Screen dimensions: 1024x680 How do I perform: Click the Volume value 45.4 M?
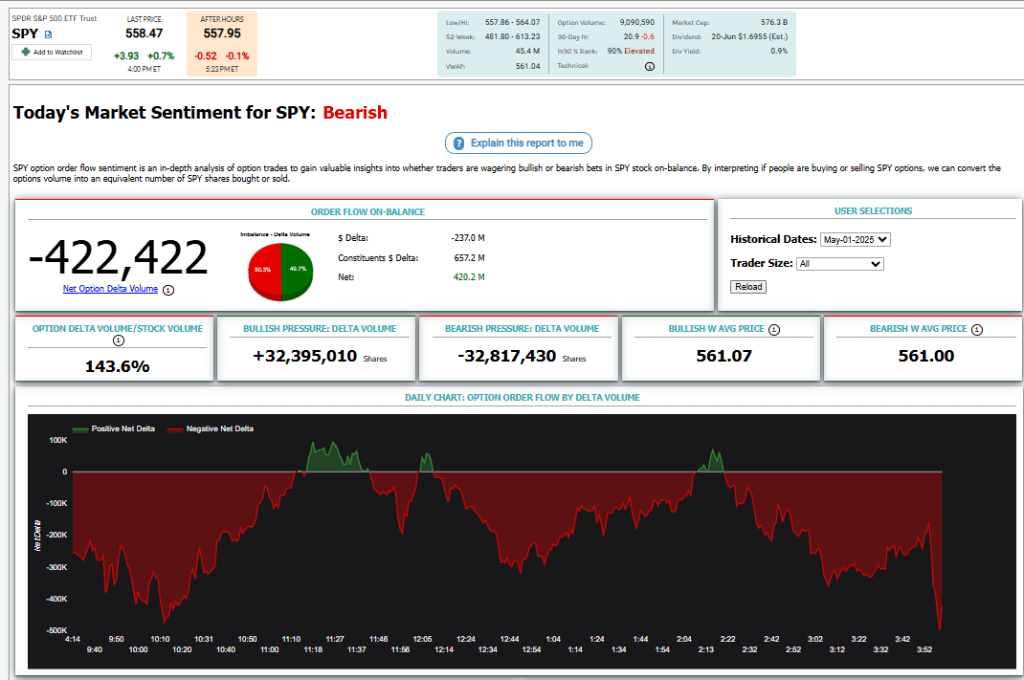528,51
